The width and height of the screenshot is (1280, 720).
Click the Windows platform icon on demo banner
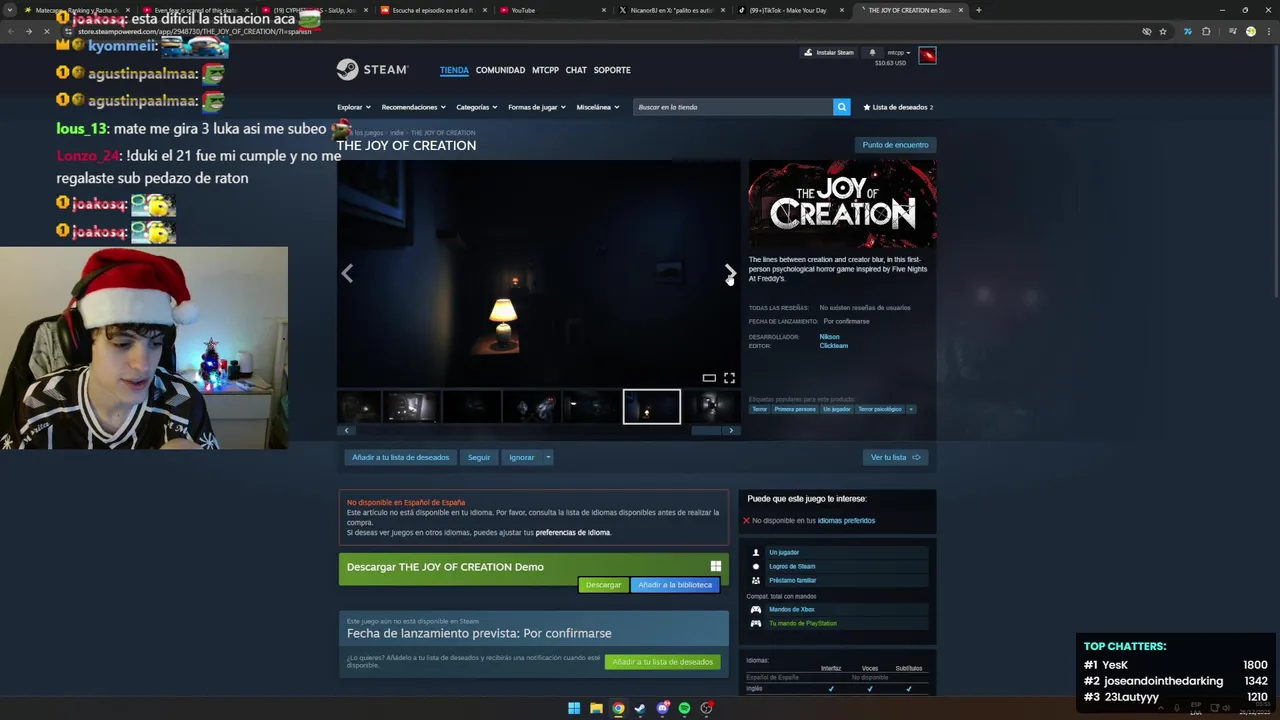click(x=715, y=567)
